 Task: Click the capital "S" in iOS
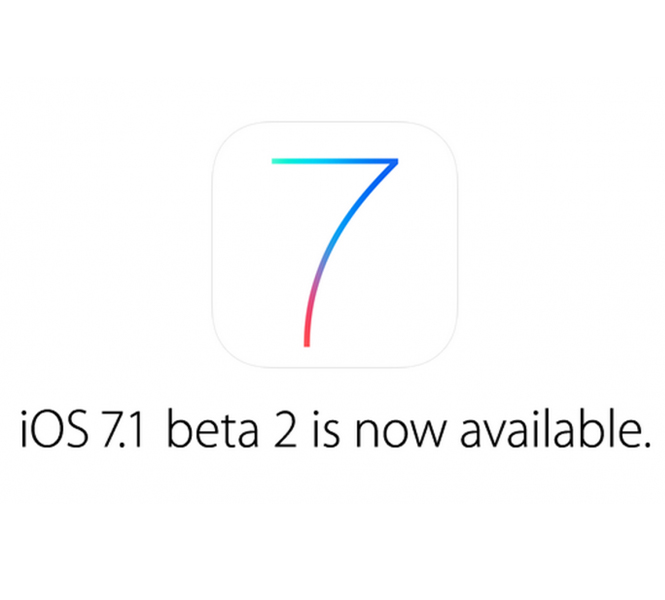click(76, 430)
